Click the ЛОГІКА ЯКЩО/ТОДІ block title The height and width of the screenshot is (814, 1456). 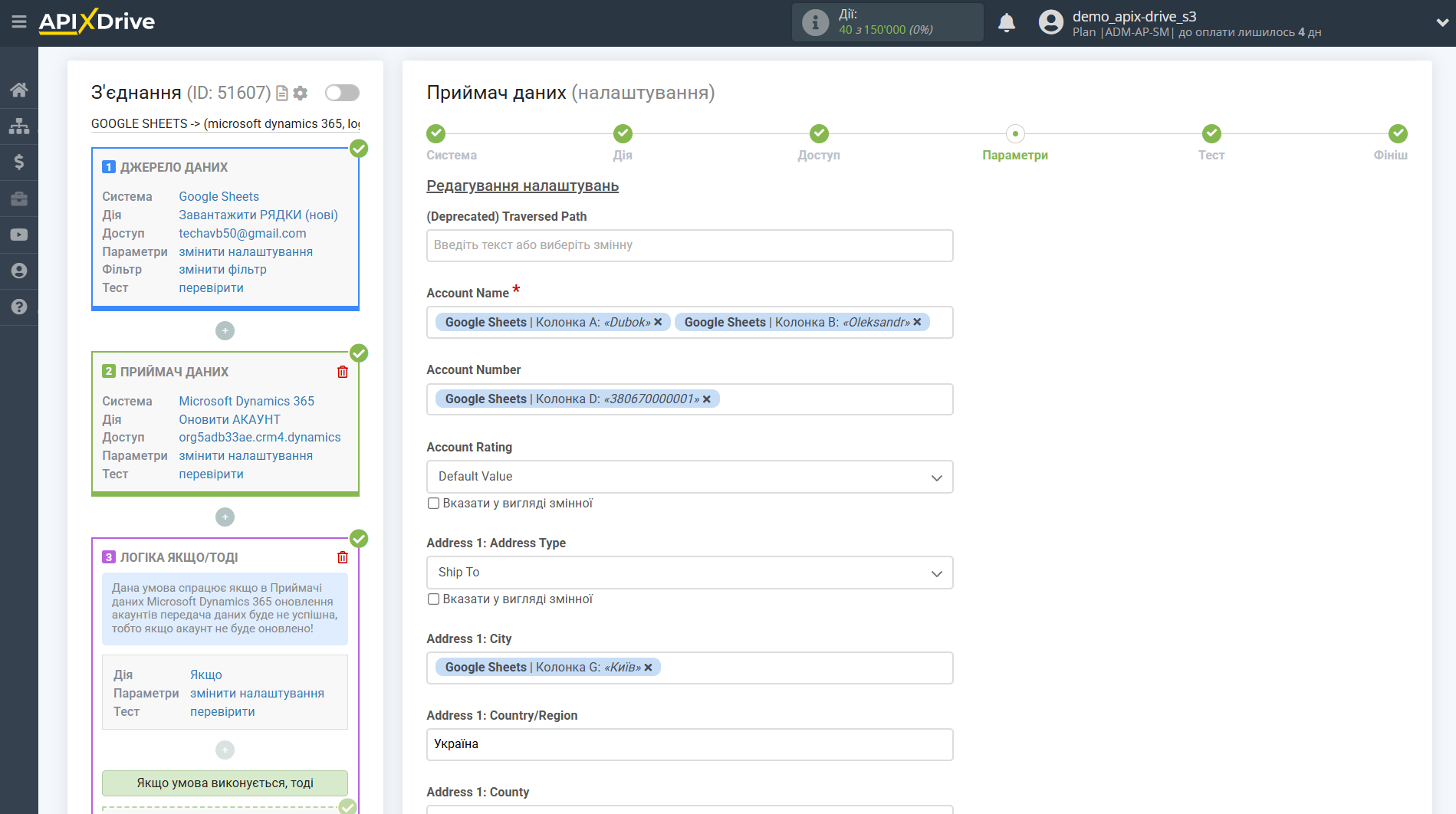point(179,557)
